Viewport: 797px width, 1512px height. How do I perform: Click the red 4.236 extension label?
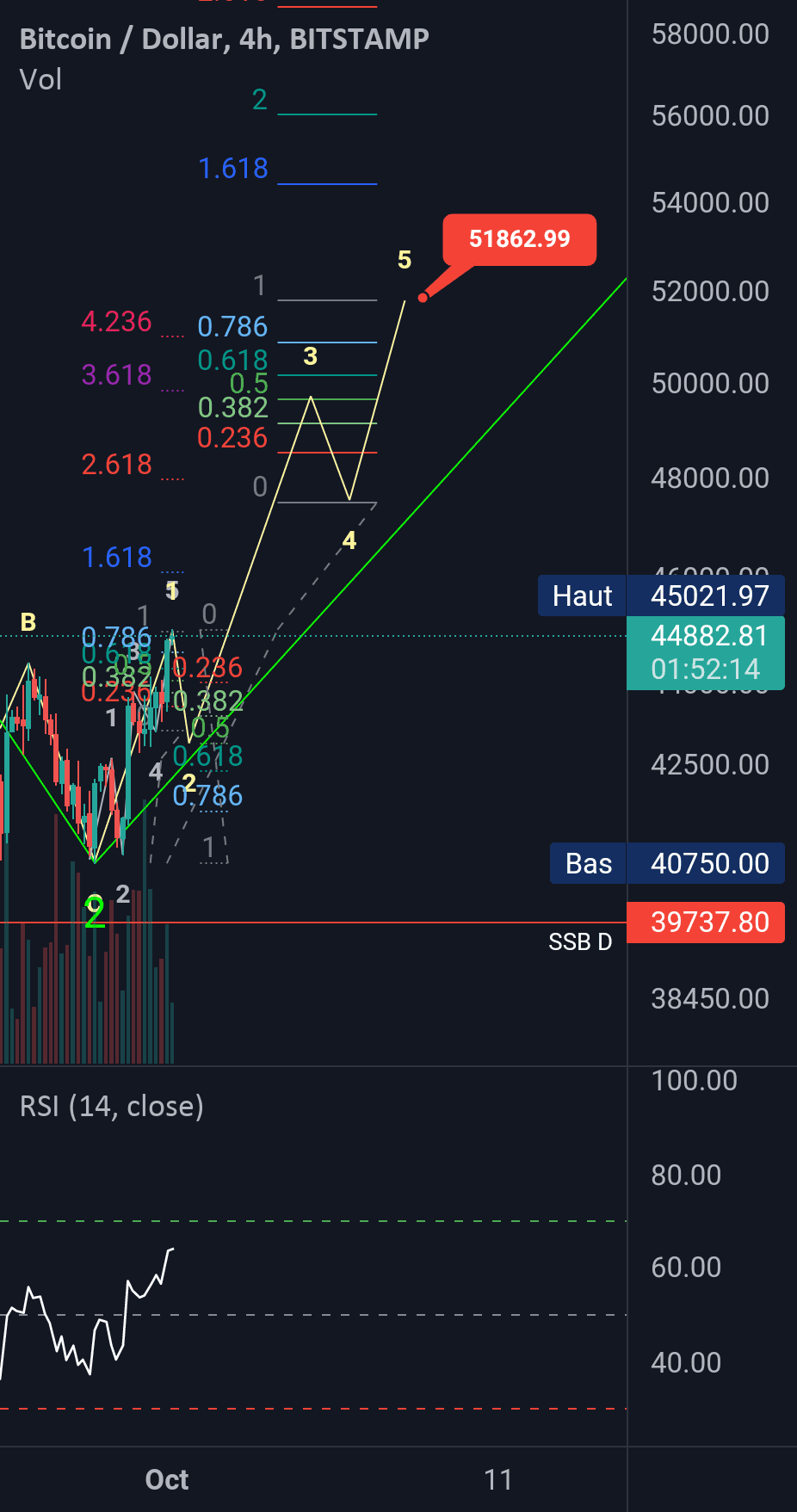(116, 322)
